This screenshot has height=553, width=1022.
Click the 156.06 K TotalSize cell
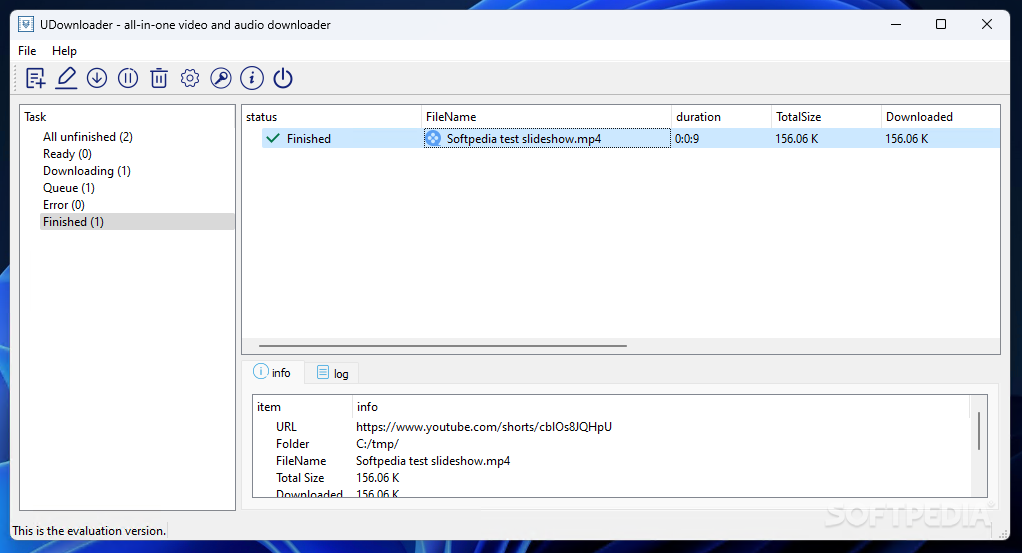click(826, 138)
